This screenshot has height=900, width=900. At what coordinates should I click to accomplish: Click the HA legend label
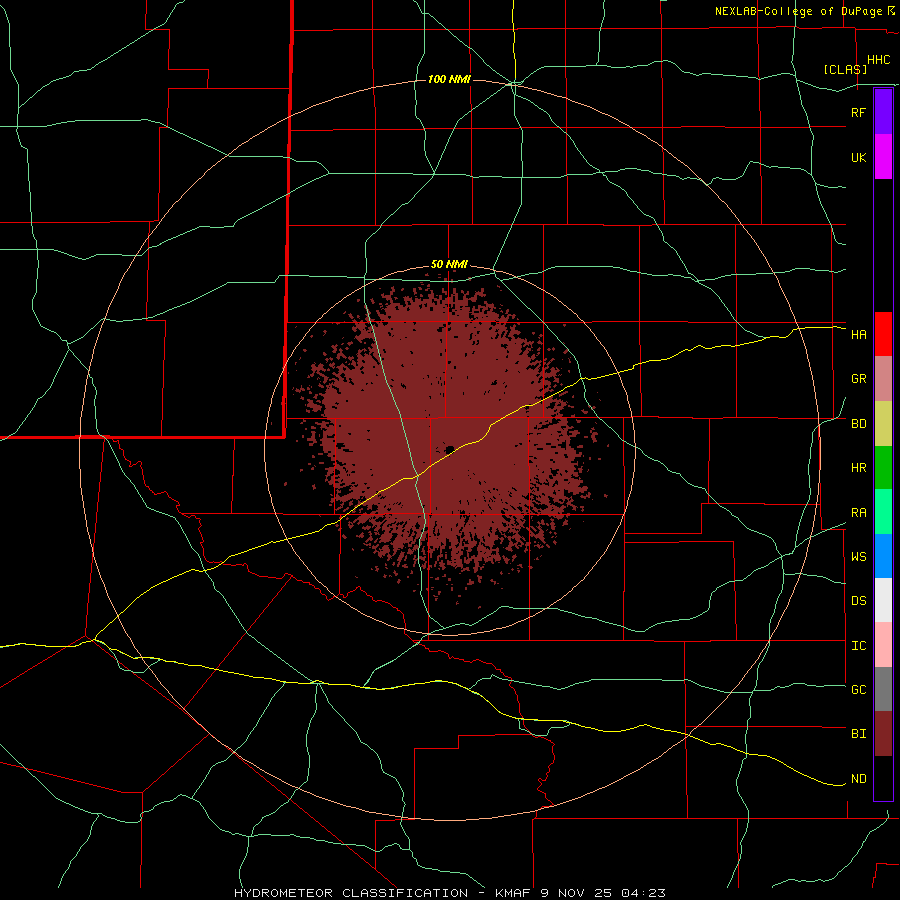pos(858,335)
